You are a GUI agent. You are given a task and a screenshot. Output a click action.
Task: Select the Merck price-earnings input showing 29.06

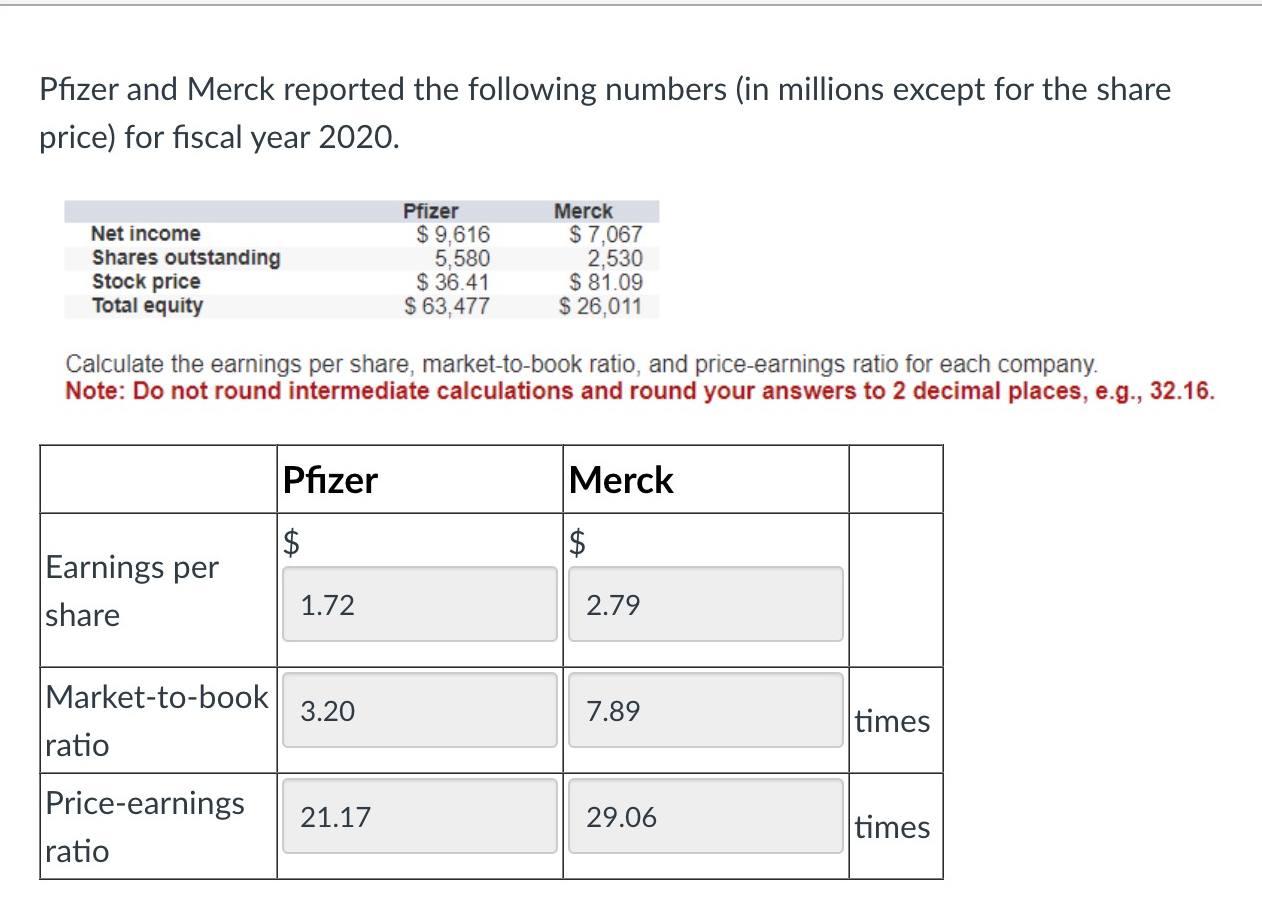pos(704,817)
